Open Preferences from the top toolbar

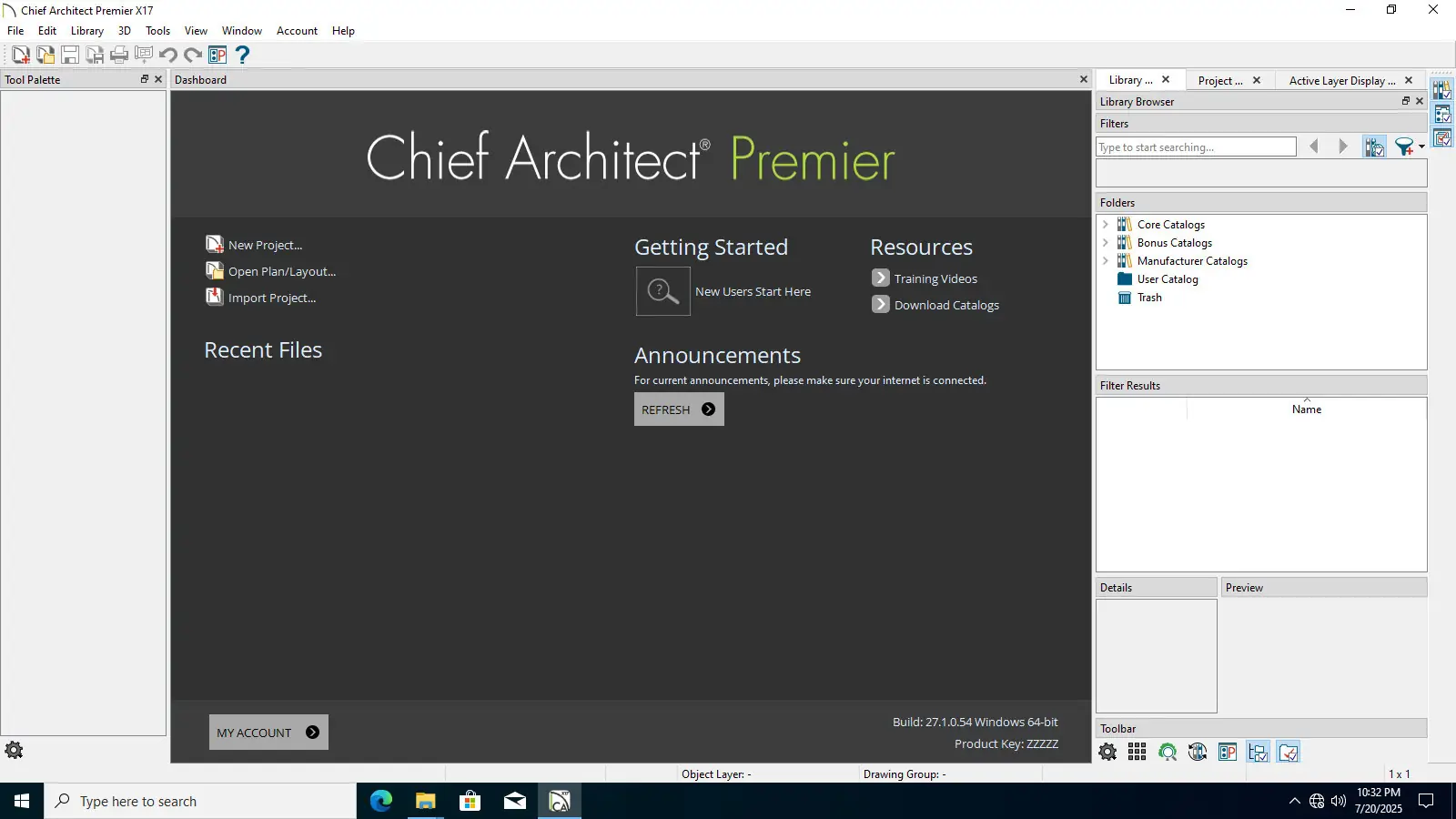[x=217, y=56]
